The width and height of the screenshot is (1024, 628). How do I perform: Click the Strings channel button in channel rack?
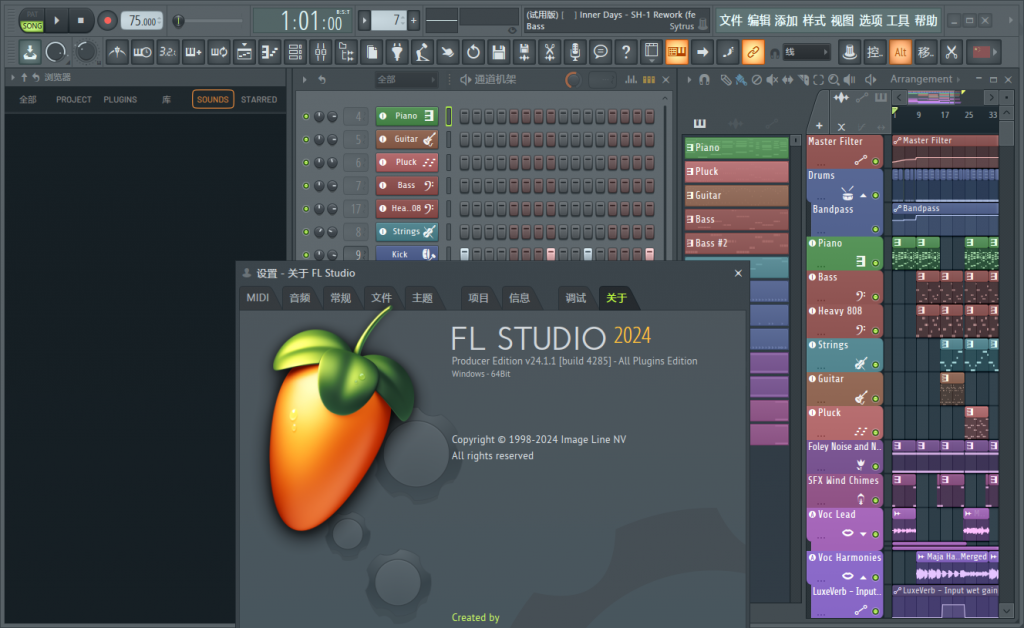[406, 231]
